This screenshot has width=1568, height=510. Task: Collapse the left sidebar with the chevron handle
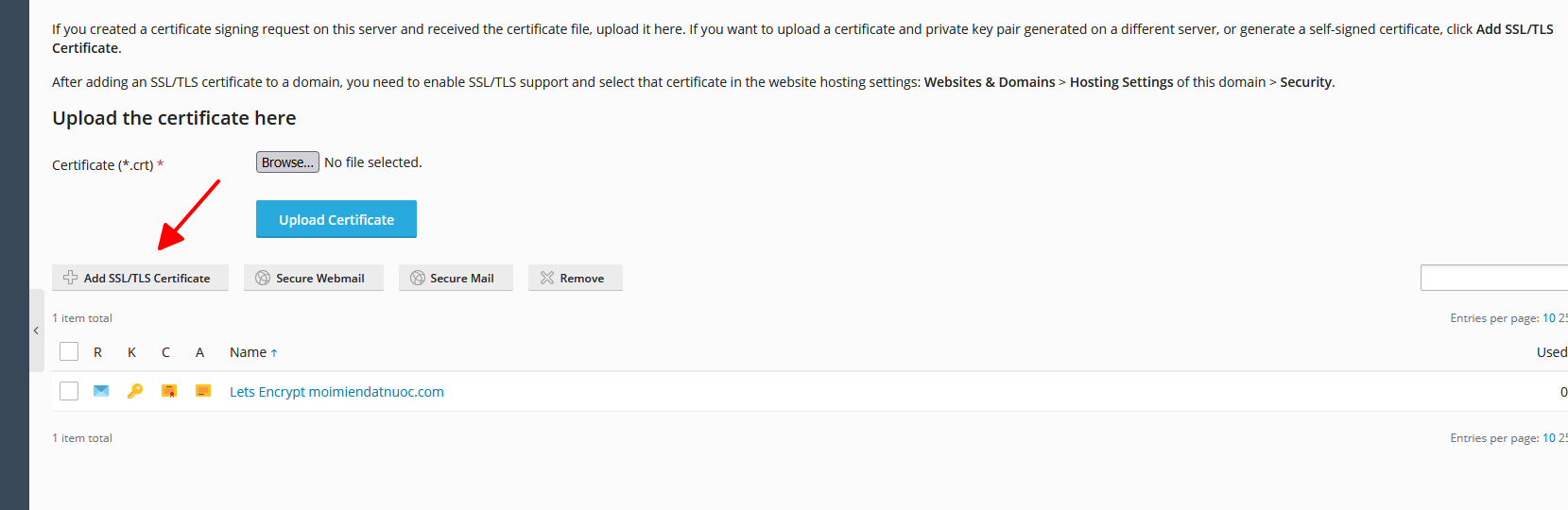click(36, 331)
